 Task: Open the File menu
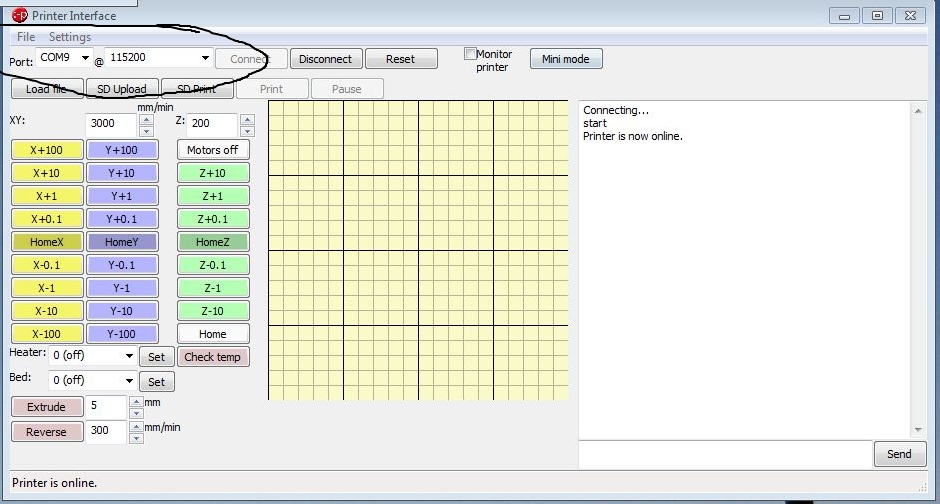point(26,37)
